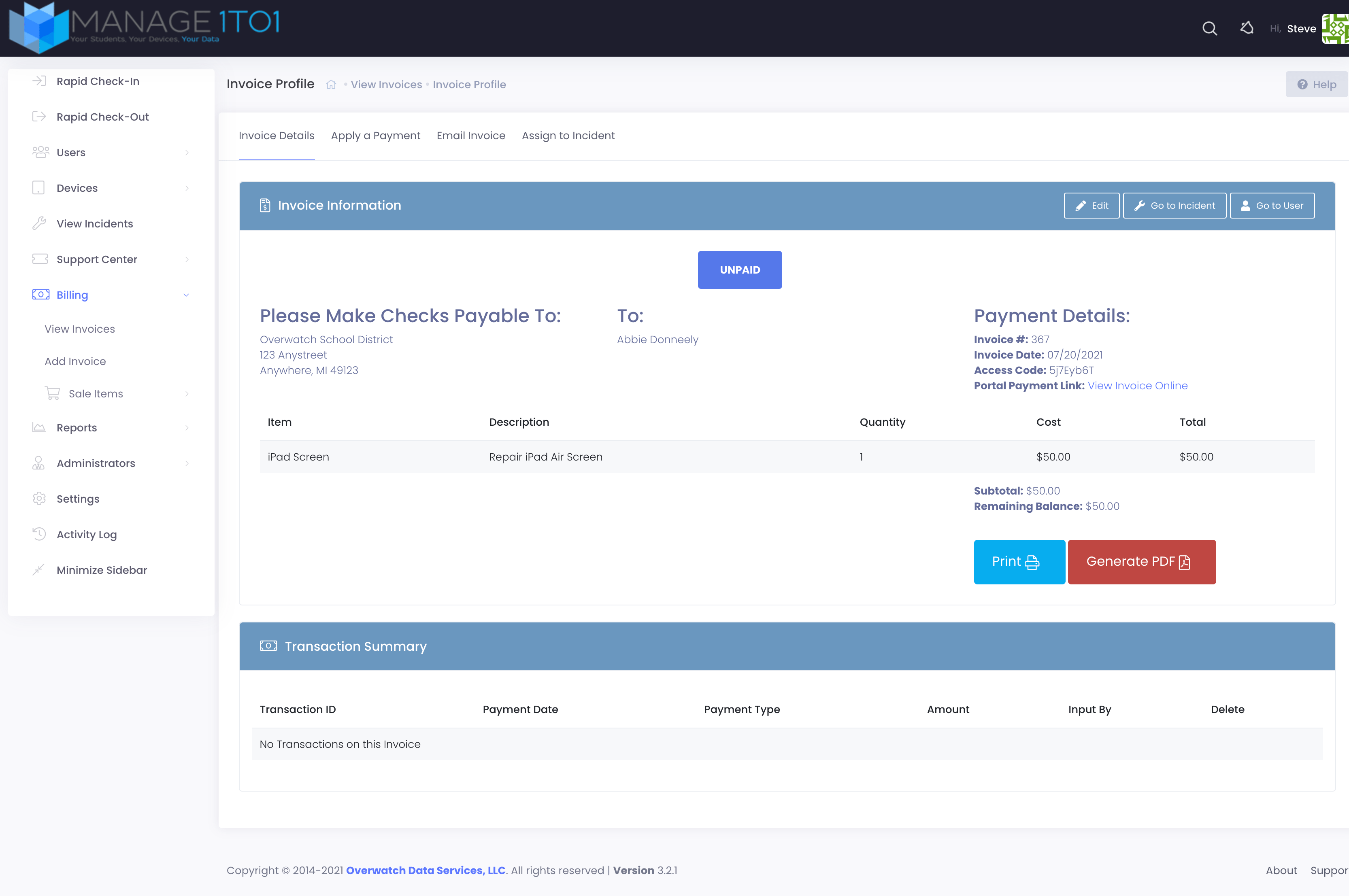
Task: Click the home breadcrumb icon
Action: point(331,85)
